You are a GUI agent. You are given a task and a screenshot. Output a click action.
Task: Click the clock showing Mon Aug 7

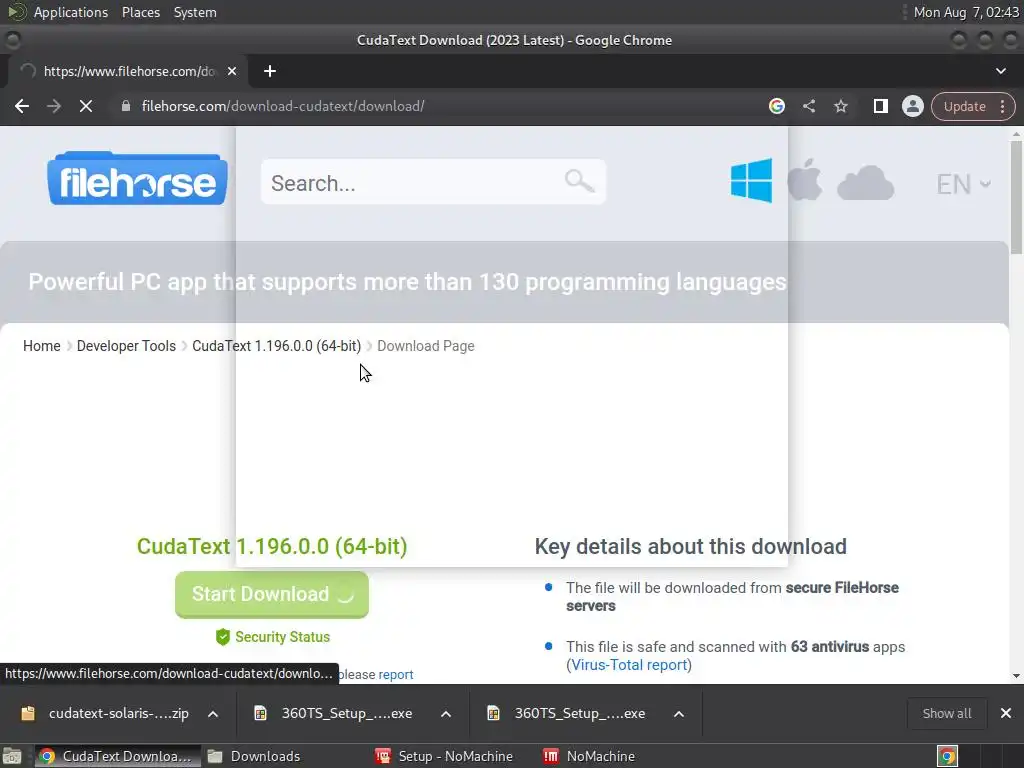(966, 12)
